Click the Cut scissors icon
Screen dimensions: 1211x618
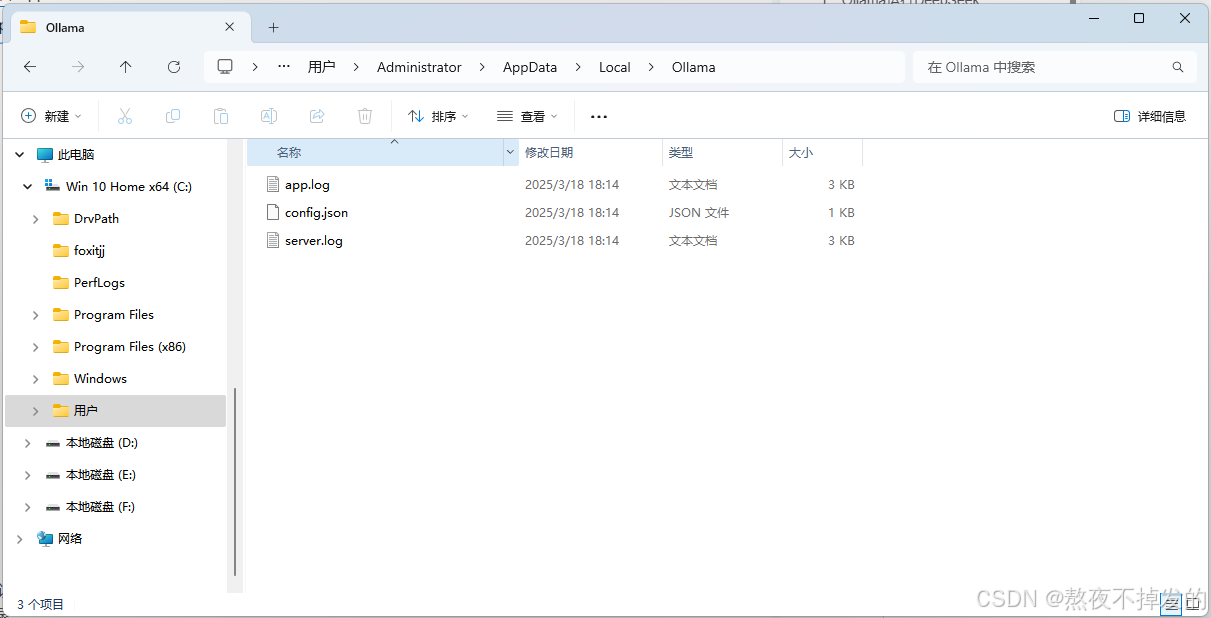tap(125, 116)
